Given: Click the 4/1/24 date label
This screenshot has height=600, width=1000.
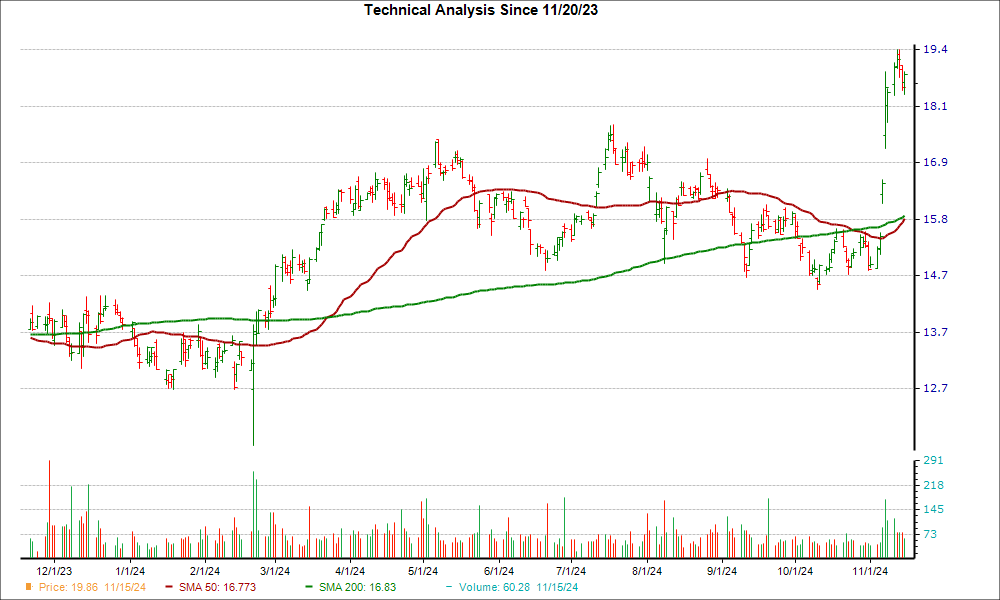Looking at the screenshot, I should click(x=350, y=571).
